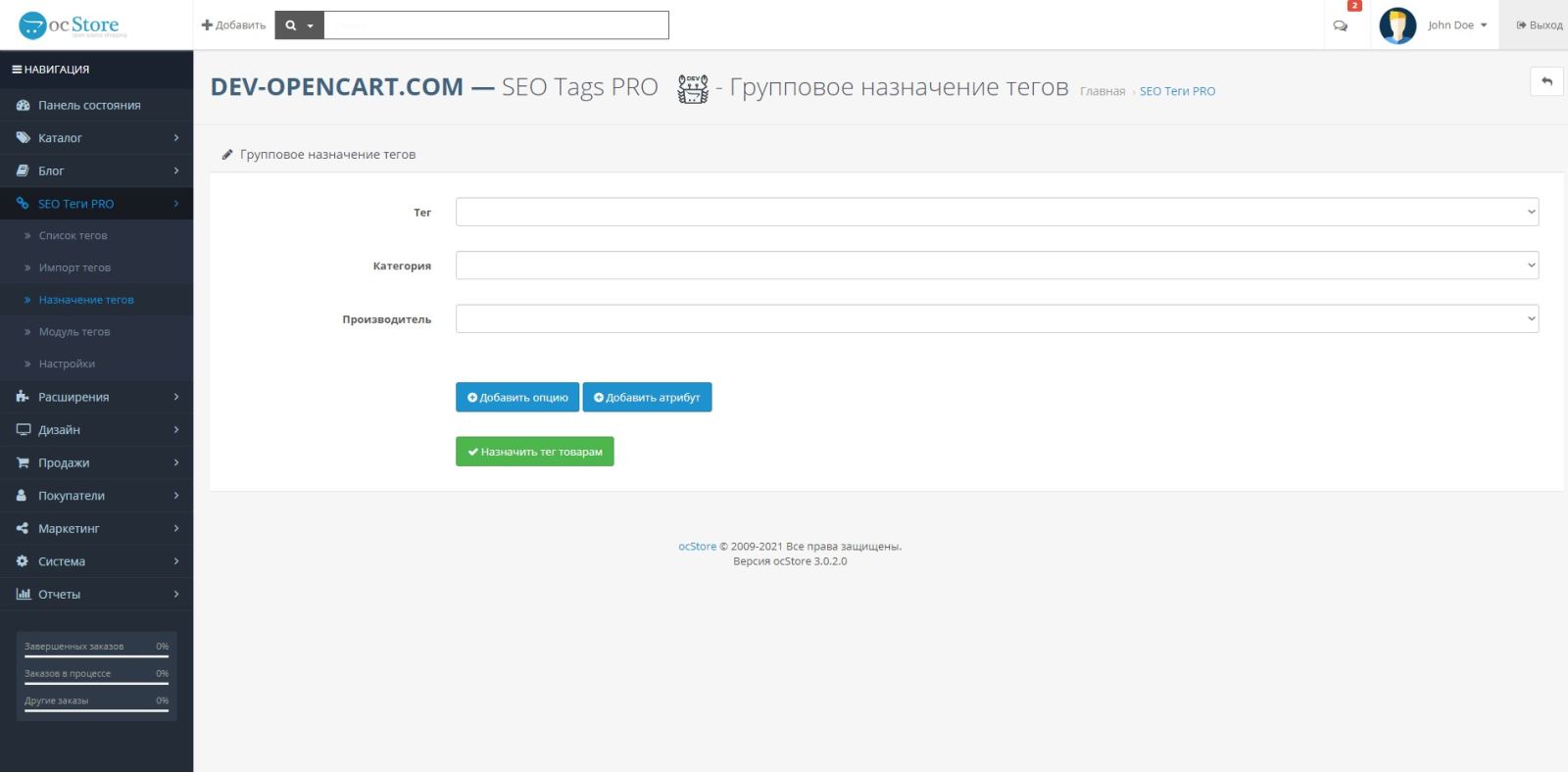This screenshot has height=773, width=1568.
Task: Click the ocStore logo
Action: tap(73, 25)
